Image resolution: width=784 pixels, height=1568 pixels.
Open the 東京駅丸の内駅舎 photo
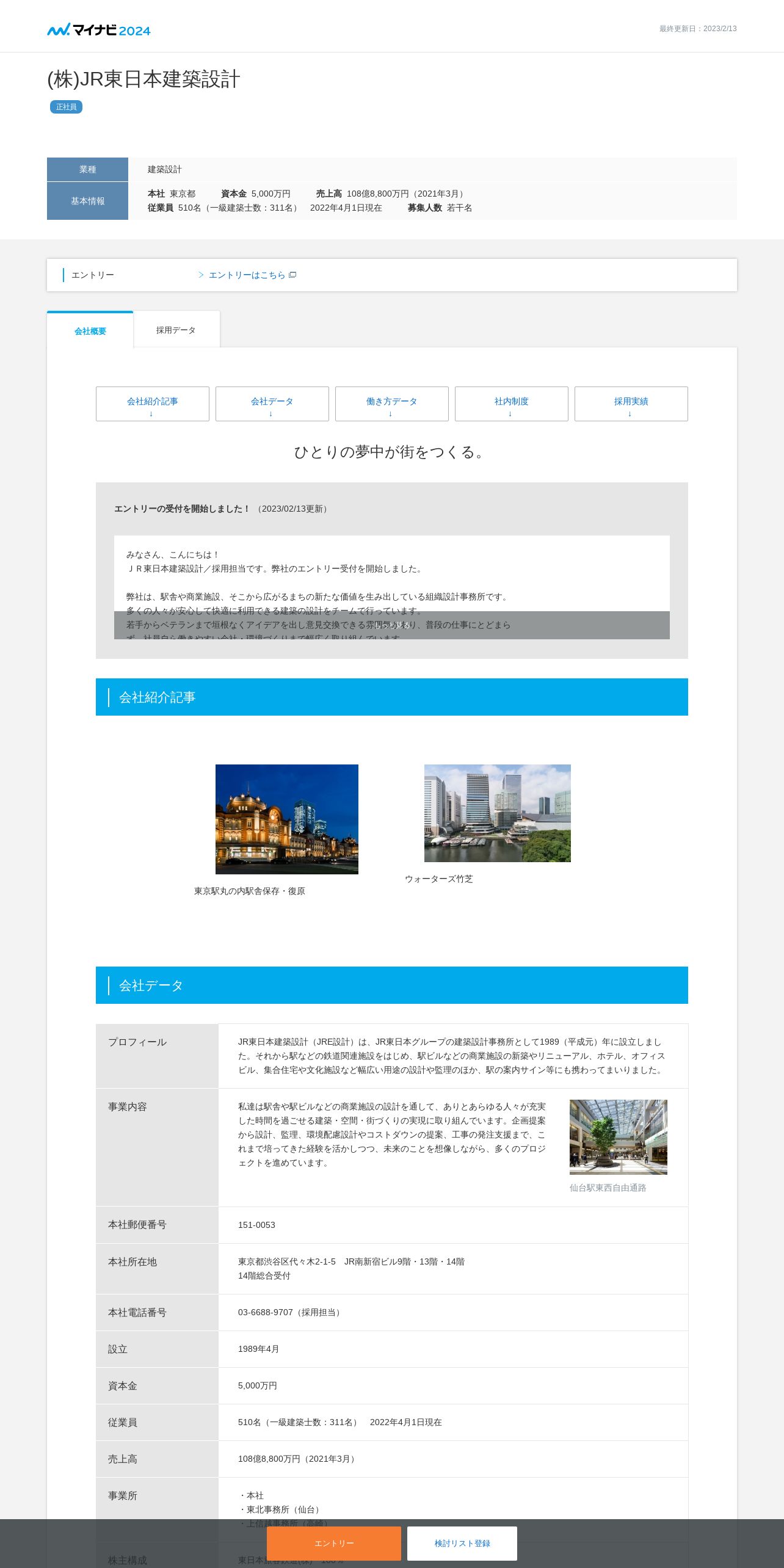[x=287, y=819]
